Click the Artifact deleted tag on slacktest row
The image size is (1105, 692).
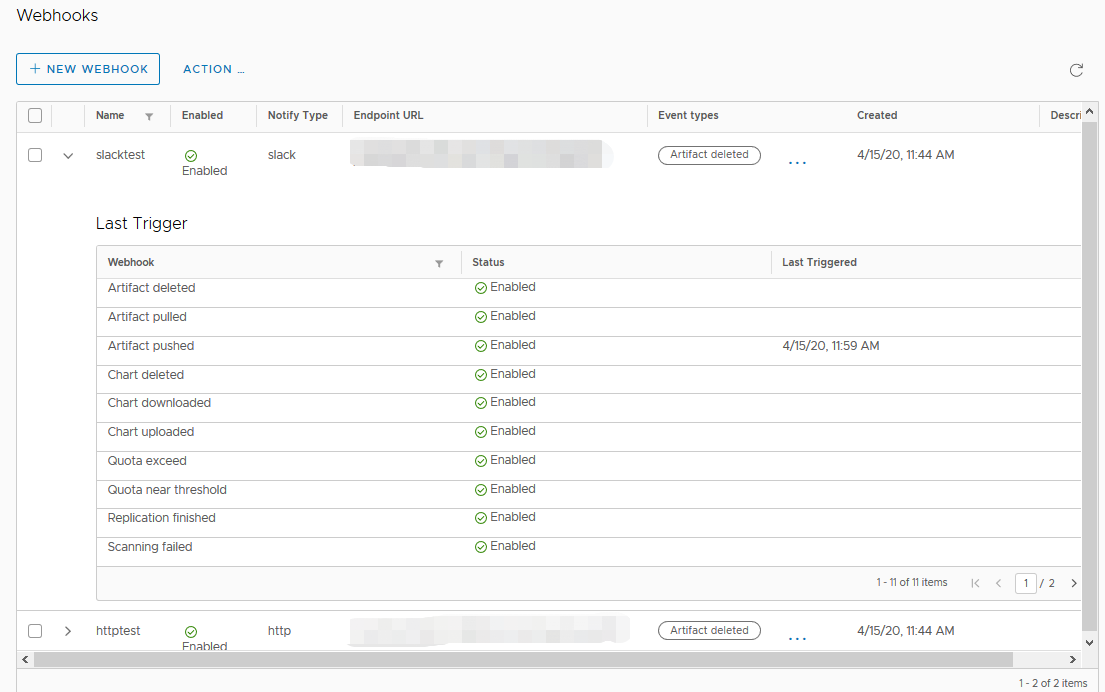pyautogui.click(x=709, y=155)
